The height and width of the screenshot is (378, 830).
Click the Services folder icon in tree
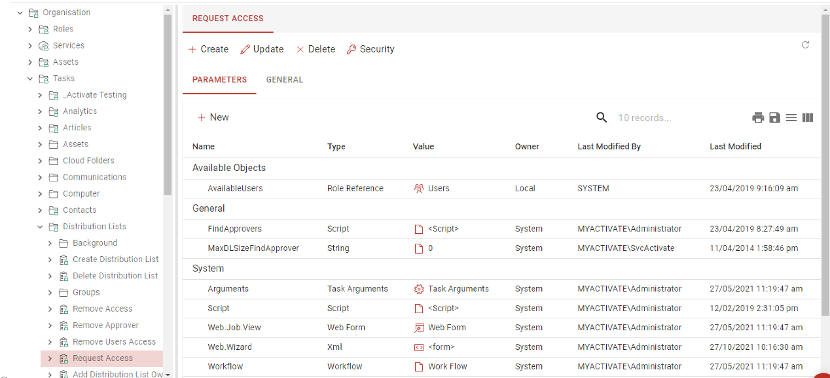pyautogui.click(x=43, y=46)
